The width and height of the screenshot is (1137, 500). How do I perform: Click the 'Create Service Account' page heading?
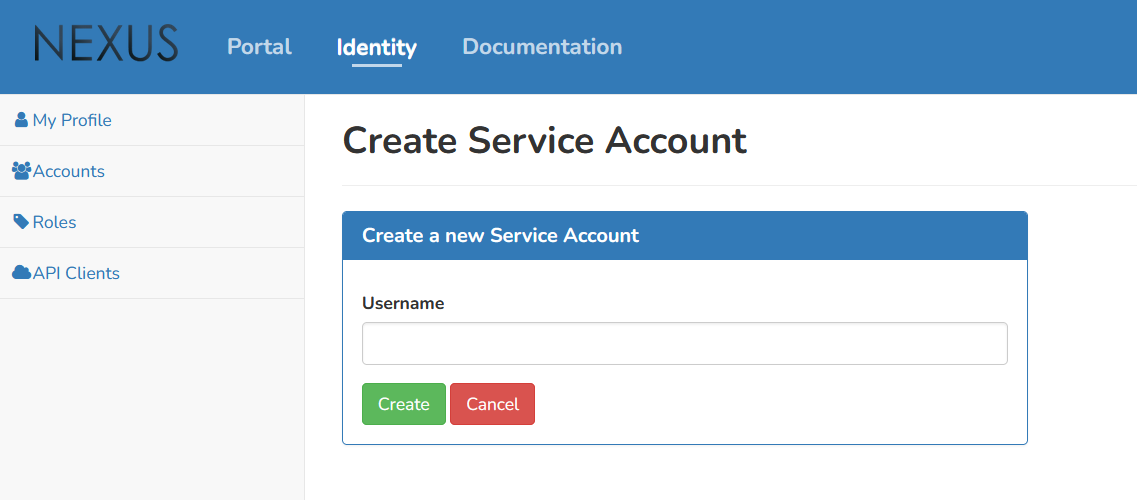click(x=544, y=141)
